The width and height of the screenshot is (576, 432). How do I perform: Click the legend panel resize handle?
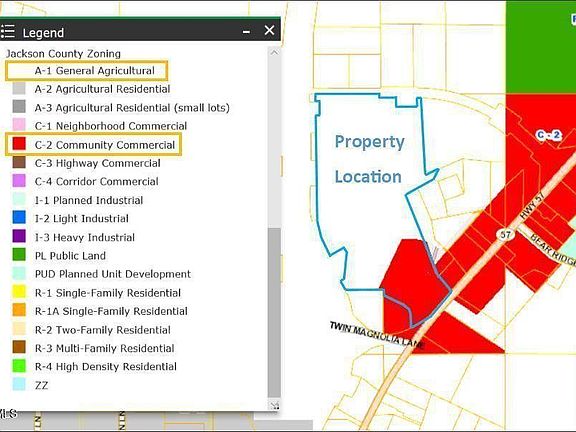(x=275, y=406)
